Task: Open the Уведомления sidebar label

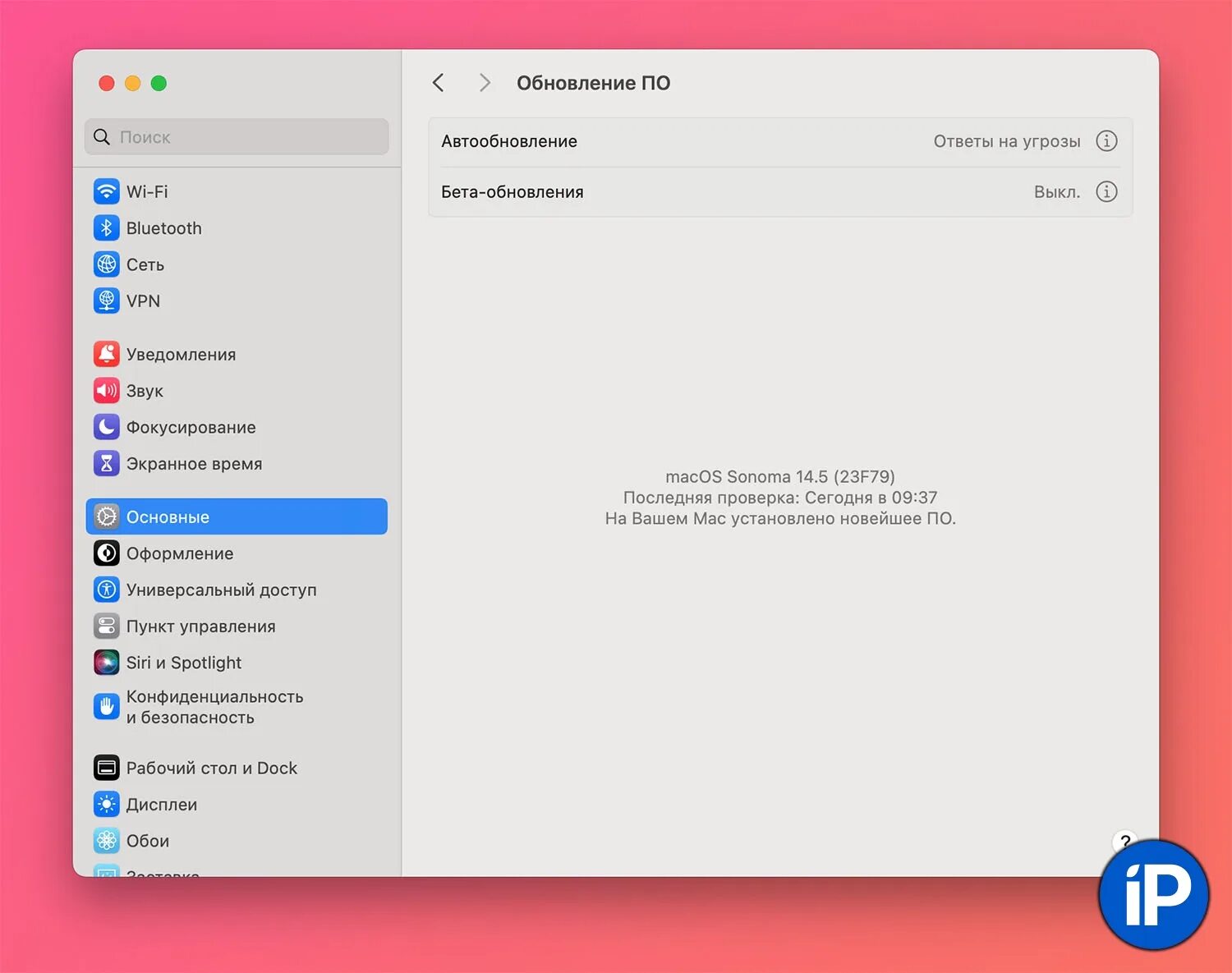Action: pos(182,355)
